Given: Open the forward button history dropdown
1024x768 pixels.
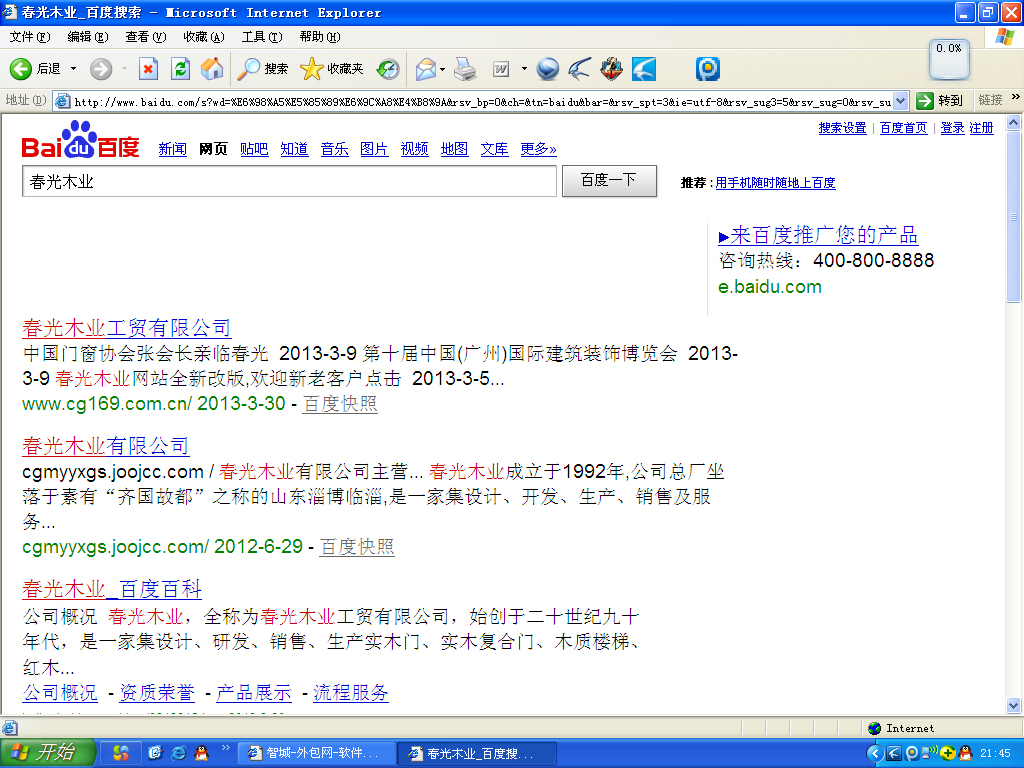Looking at the screenshot, I should pos(124,69).
